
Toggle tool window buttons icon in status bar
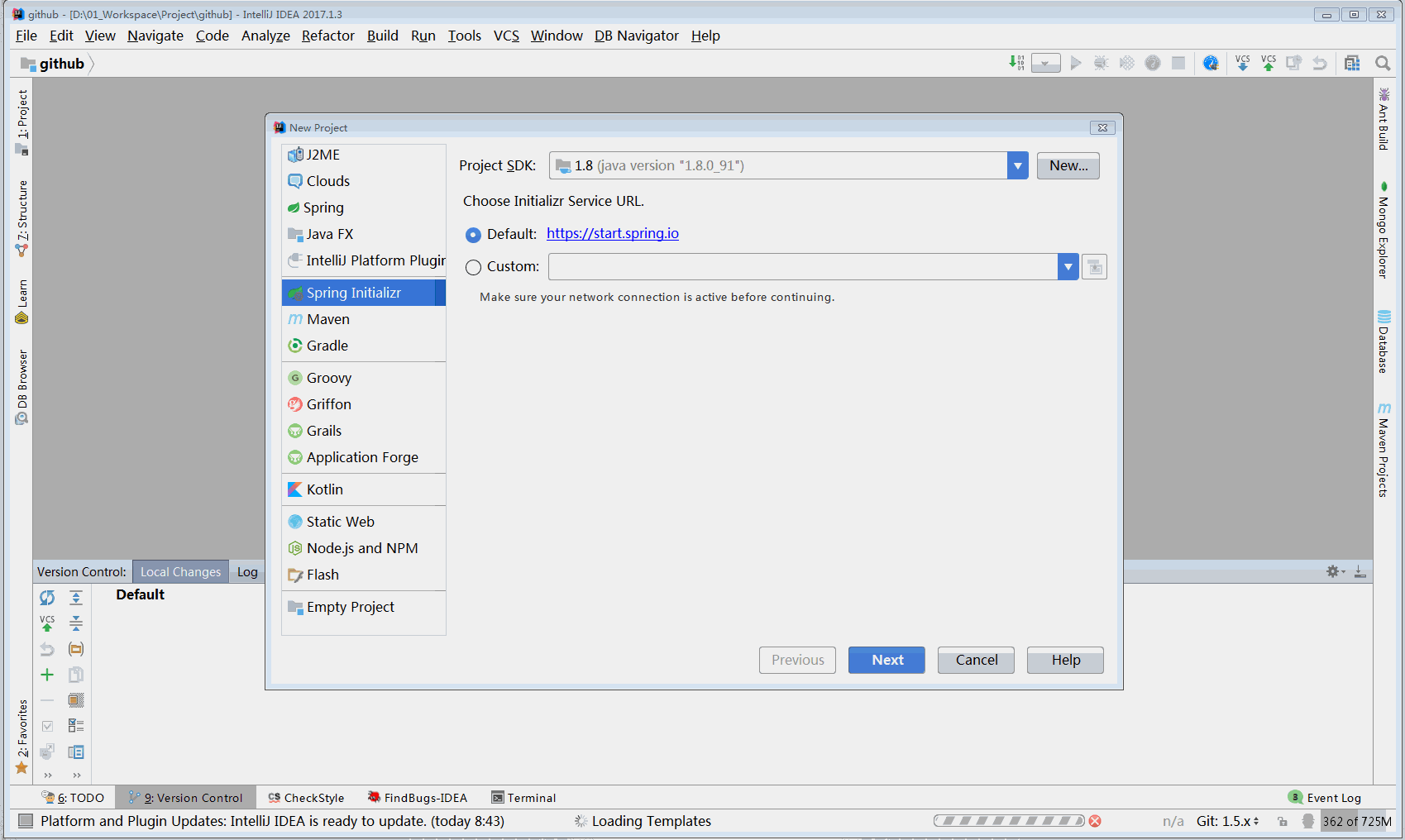point(26,821)
